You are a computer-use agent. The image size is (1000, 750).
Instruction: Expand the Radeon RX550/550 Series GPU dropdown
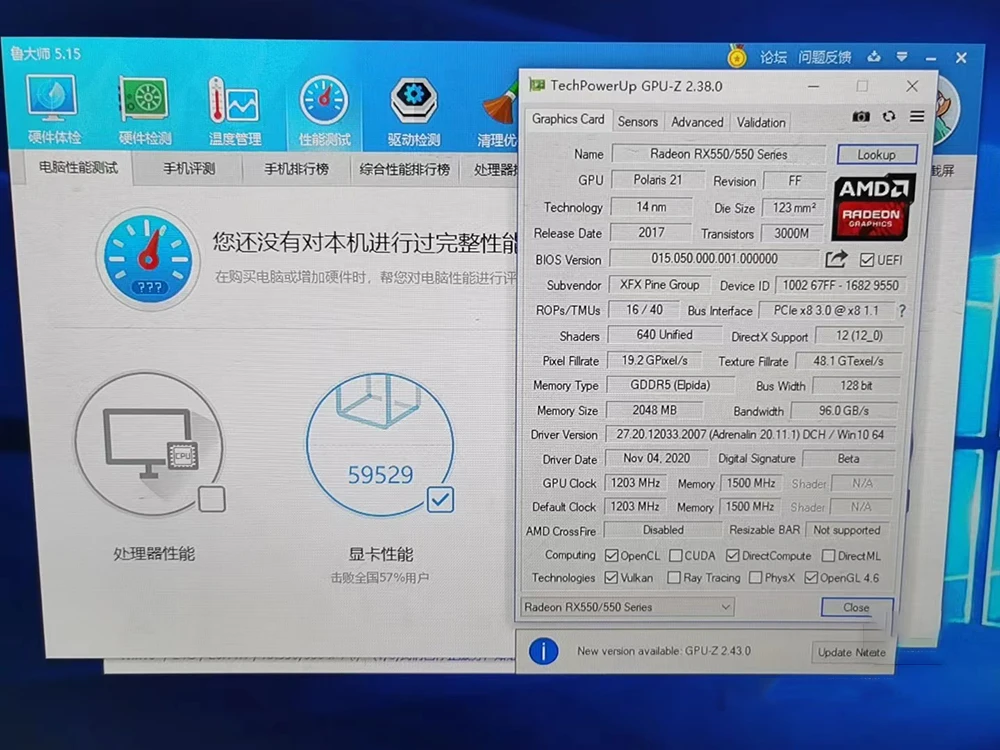pos(628,607)
